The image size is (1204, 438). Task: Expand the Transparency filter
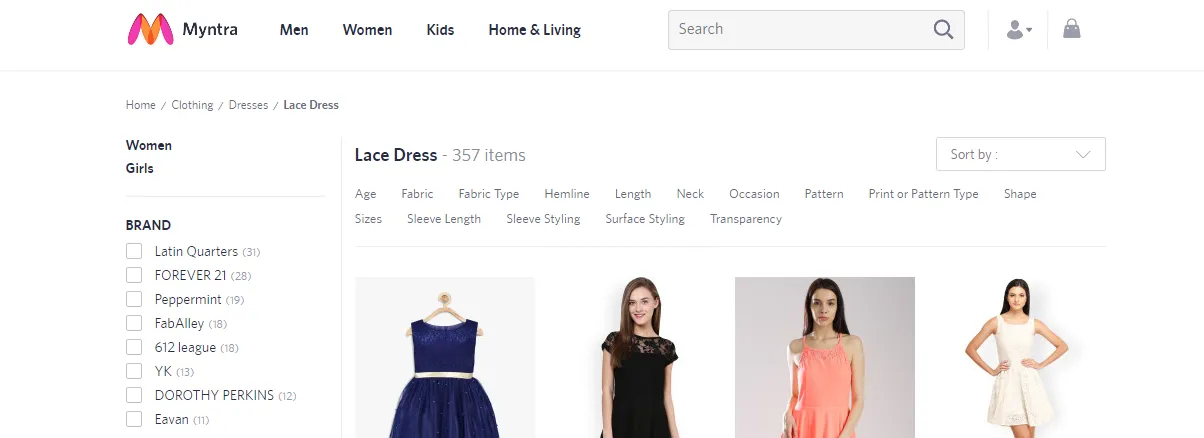[x=746, y=219]
